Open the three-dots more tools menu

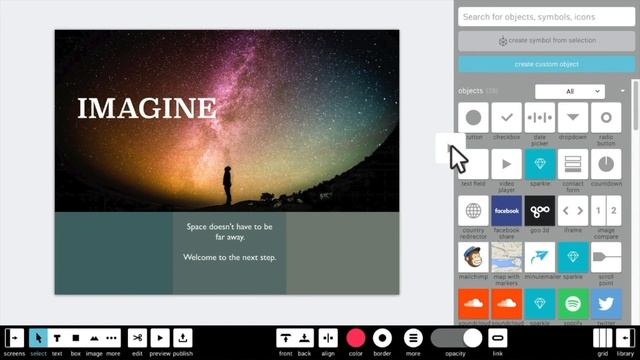pyautogui.click(x=111, y=338)
